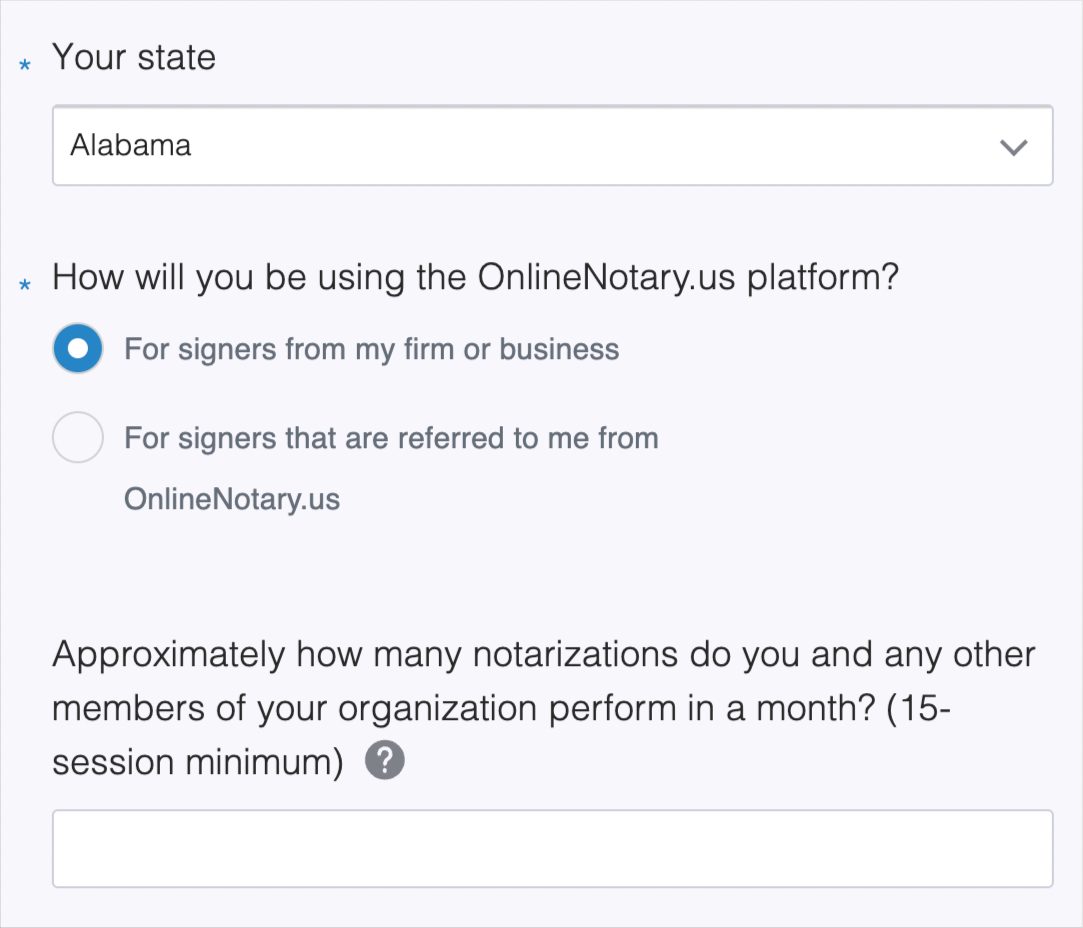Choose the 'referred to me from' label text

[x=390, y=438]
